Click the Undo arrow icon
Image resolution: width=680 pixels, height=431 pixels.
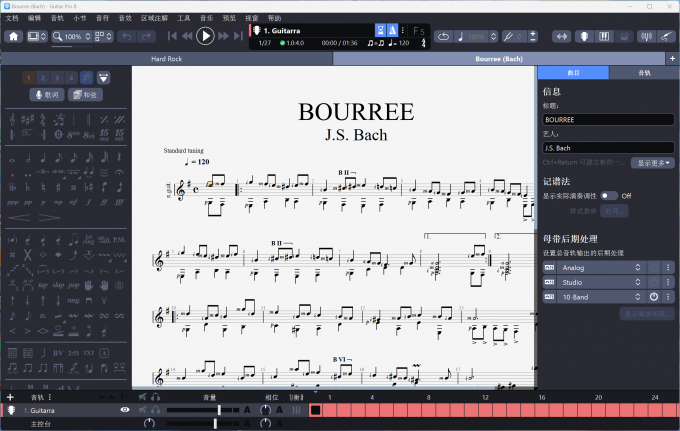[x=126, y=36]
